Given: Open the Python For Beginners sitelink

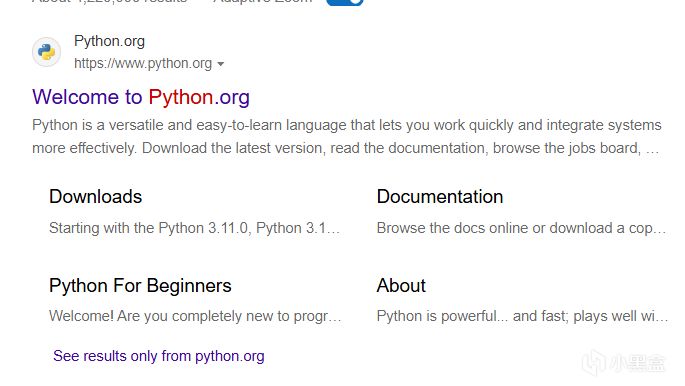Looking at the screenshot, I should 140,286.
